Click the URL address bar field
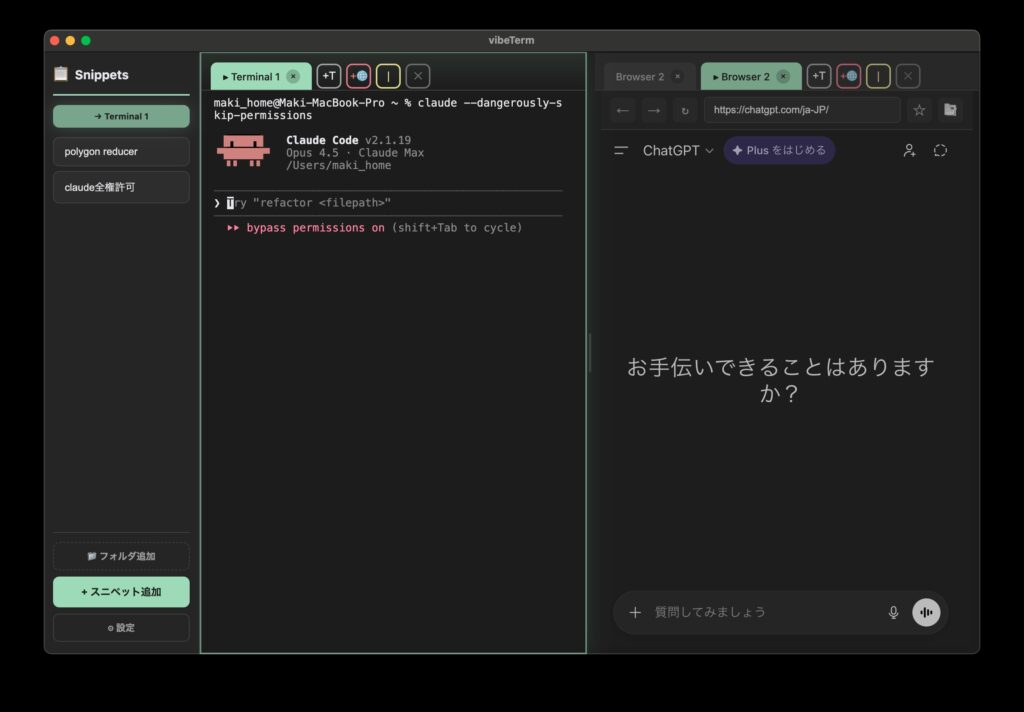Viewport: 1024px width, 712px height. 801,110
